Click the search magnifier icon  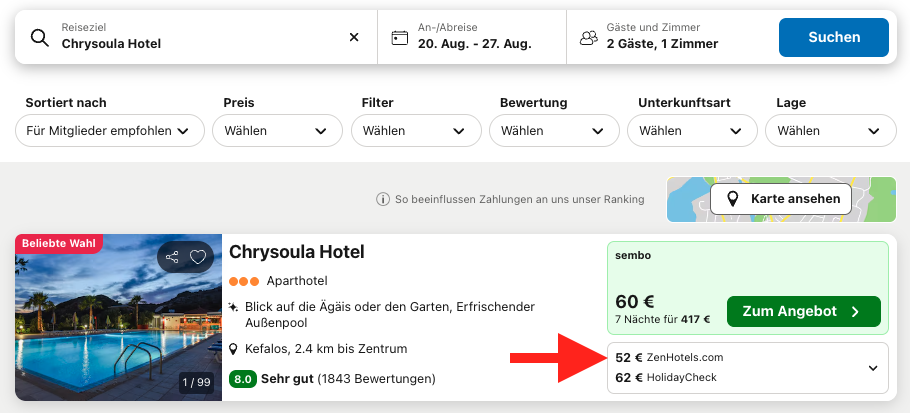[39, 38]
